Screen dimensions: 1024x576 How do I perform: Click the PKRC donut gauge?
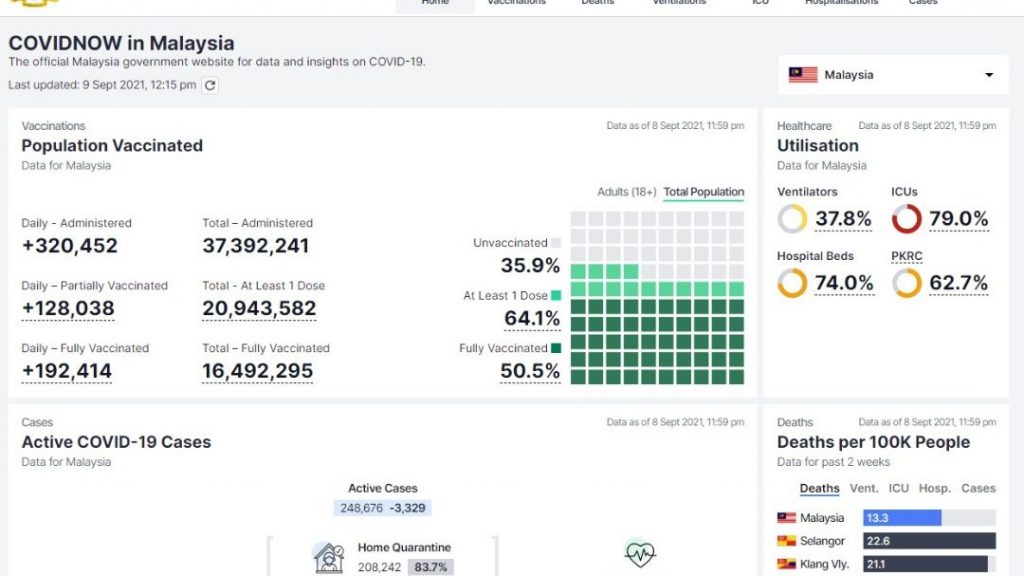pos(906,283)
